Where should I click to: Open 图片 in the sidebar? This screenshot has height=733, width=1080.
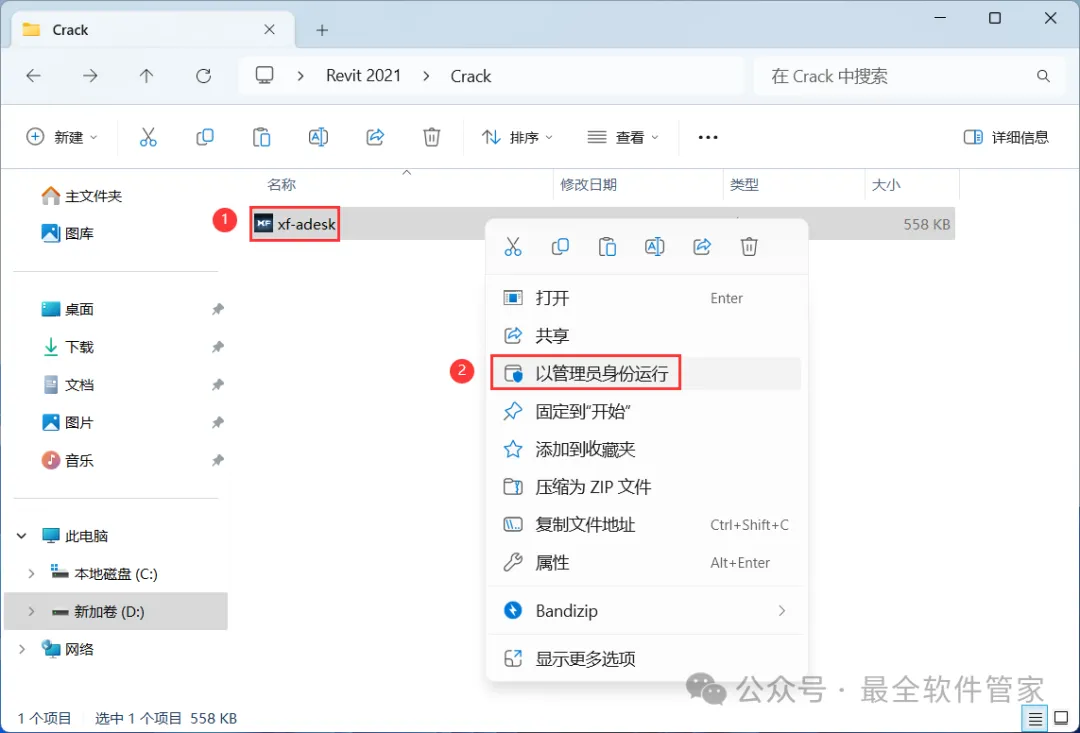pyautogui.click(x=68, y=422)
